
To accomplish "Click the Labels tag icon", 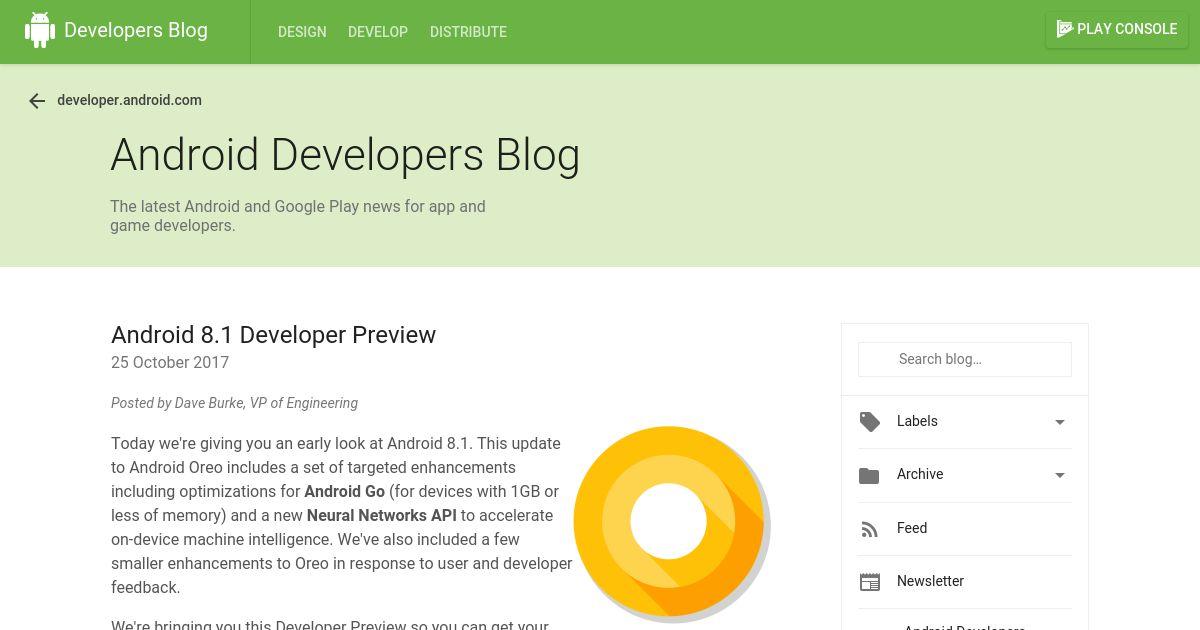I will [870, 422].
